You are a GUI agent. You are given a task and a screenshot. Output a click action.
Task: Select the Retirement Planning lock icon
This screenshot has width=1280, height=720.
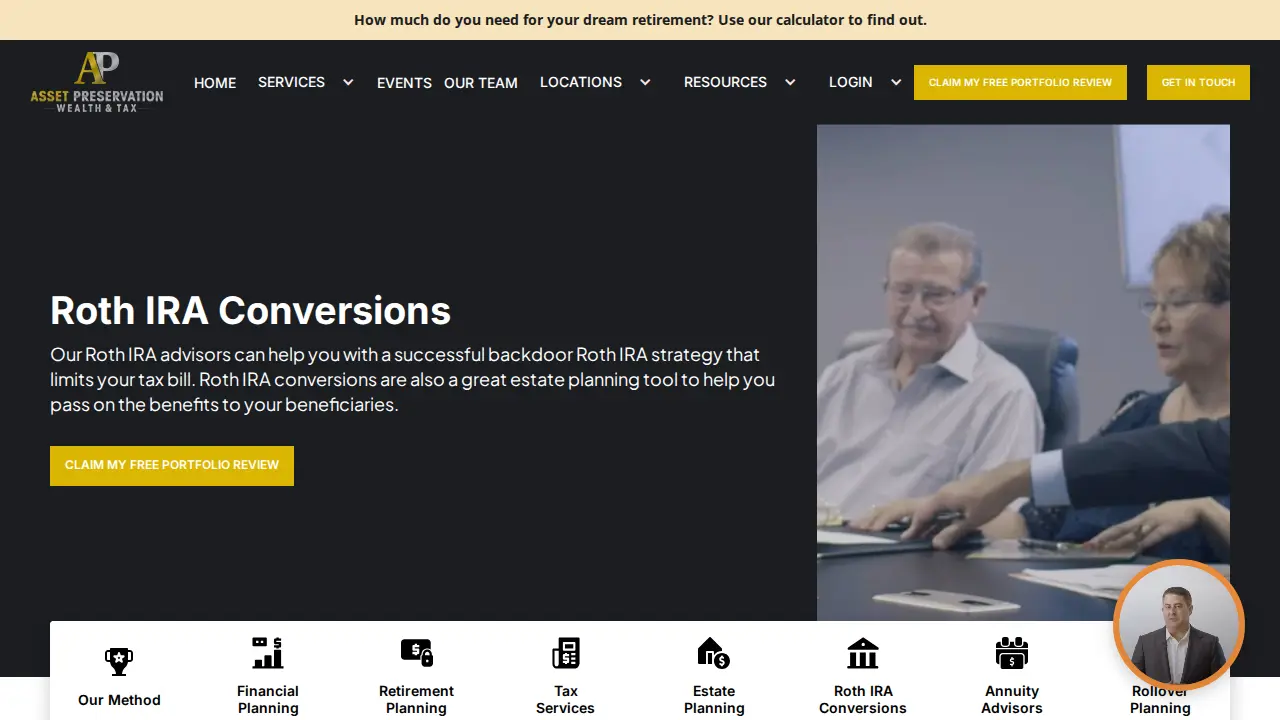pyautogui.click(x=417, y=653)
